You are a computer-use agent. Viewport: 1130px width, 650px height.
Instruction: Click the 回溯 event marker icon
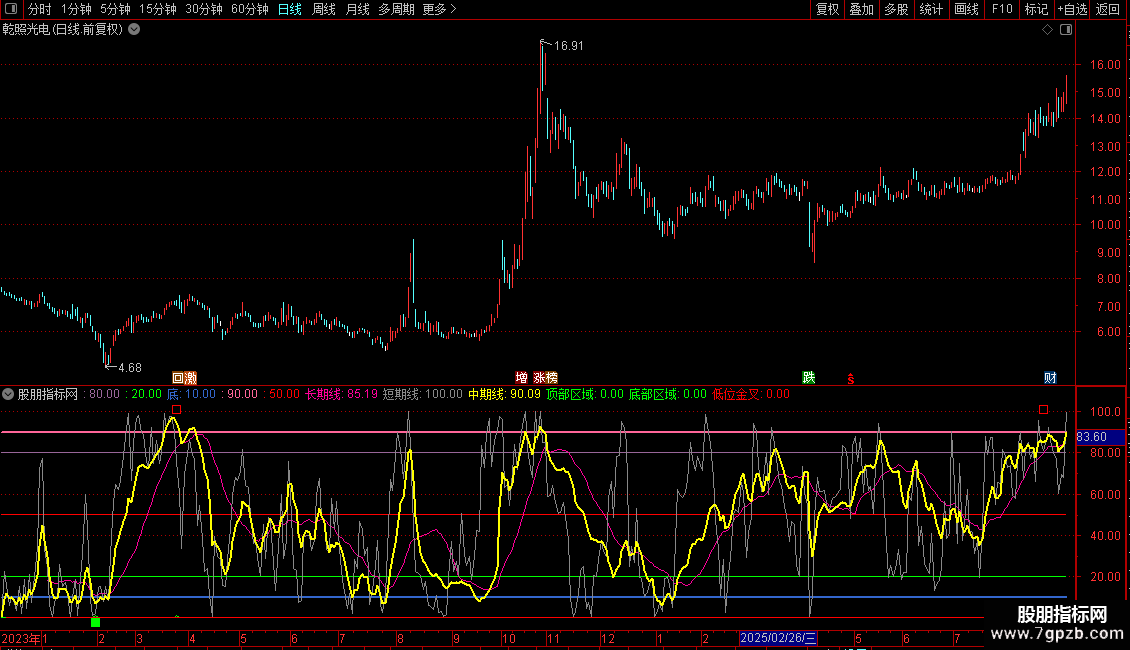click(184, 378)
